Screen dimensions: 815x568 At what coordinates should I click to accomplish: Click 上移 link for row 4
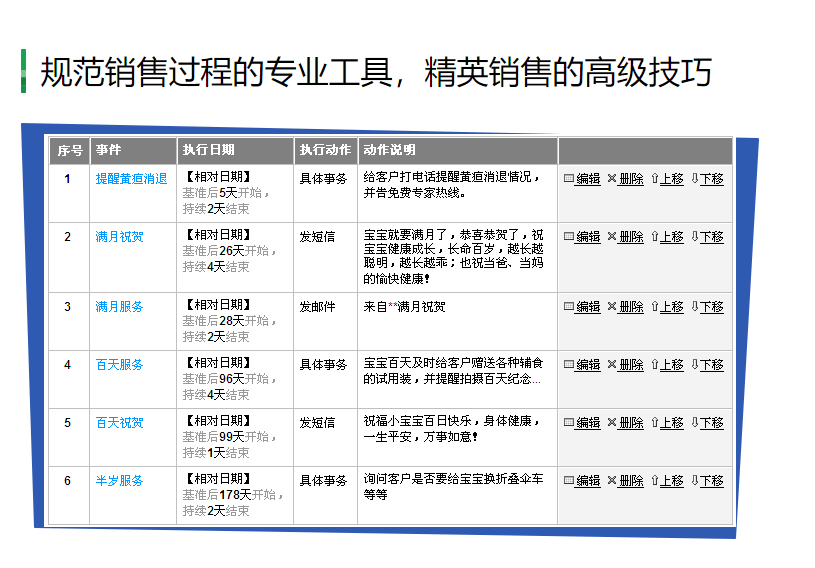point(672,365)
